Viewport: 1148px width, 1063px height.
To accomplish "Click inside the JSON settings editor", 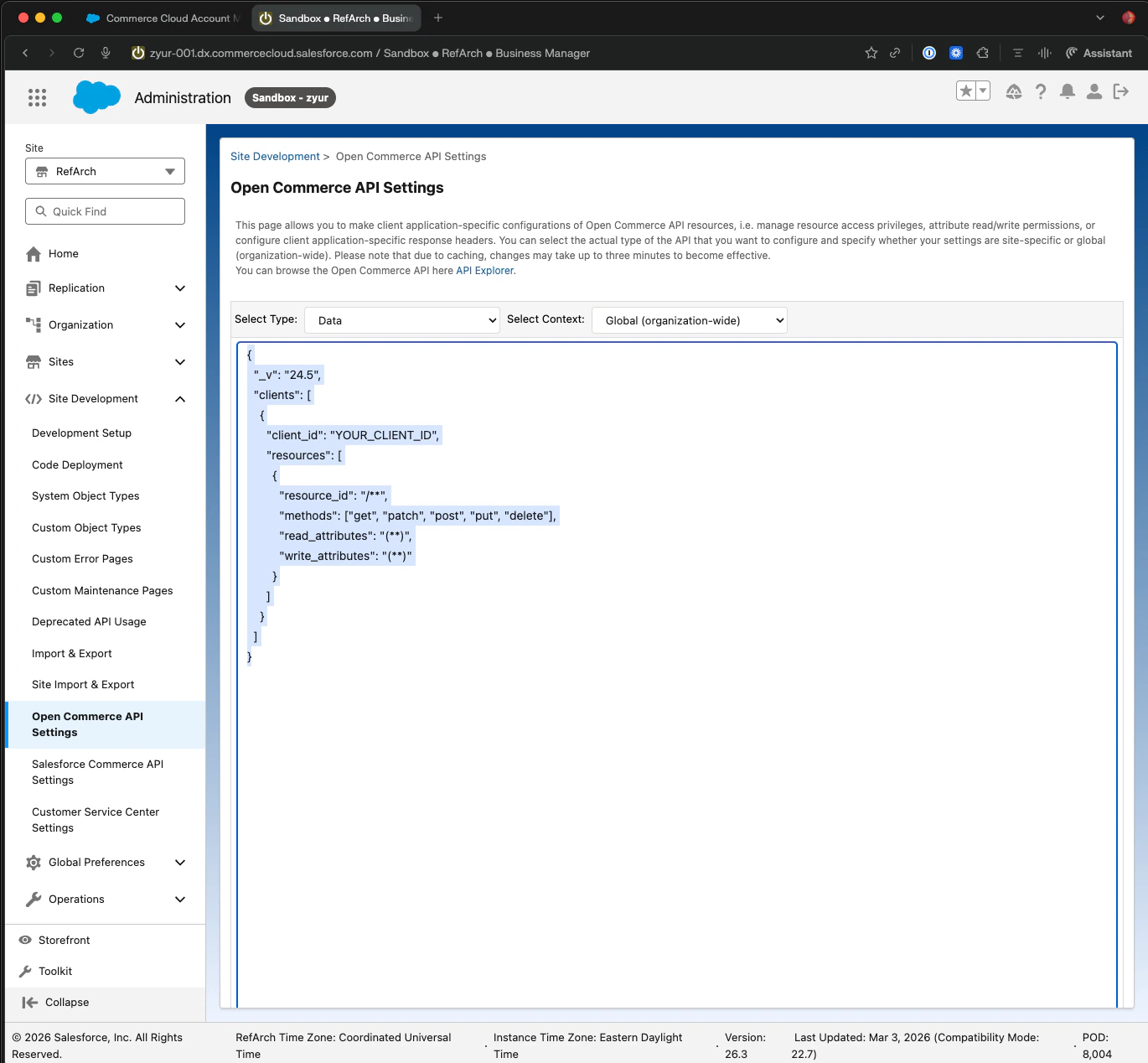I will click(677, 675).
